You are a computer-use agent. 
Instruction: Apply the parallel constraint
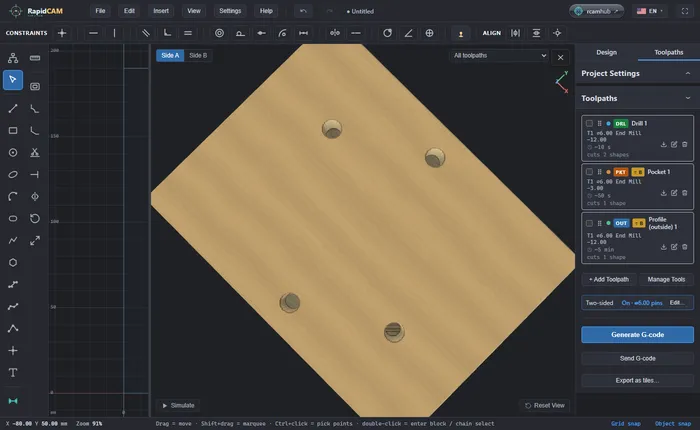146,33
